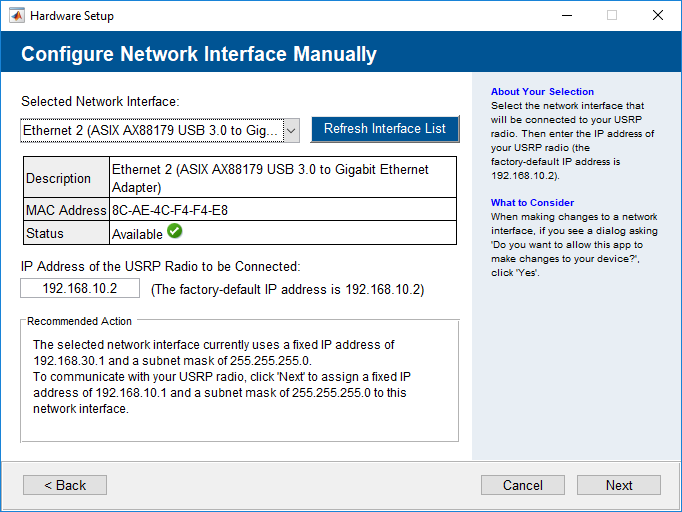682x512 pixels.
Task: Cancel the hardware setup
Action: (523, 485)
